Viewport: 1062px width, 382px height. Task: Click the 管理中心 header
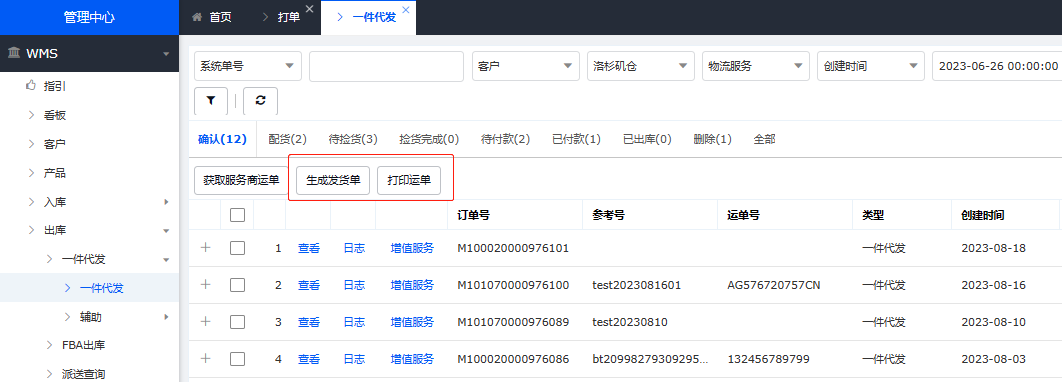[89, 18]
